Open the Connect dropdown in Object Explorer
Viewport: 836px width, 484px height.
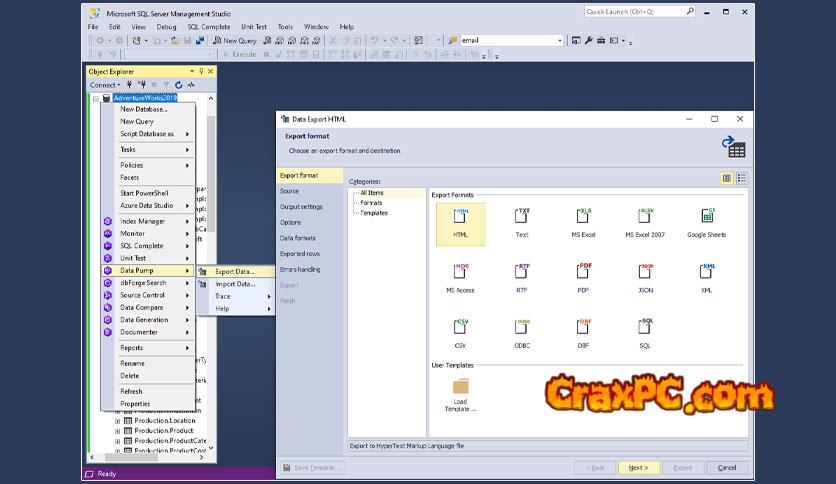click(105, 85)
